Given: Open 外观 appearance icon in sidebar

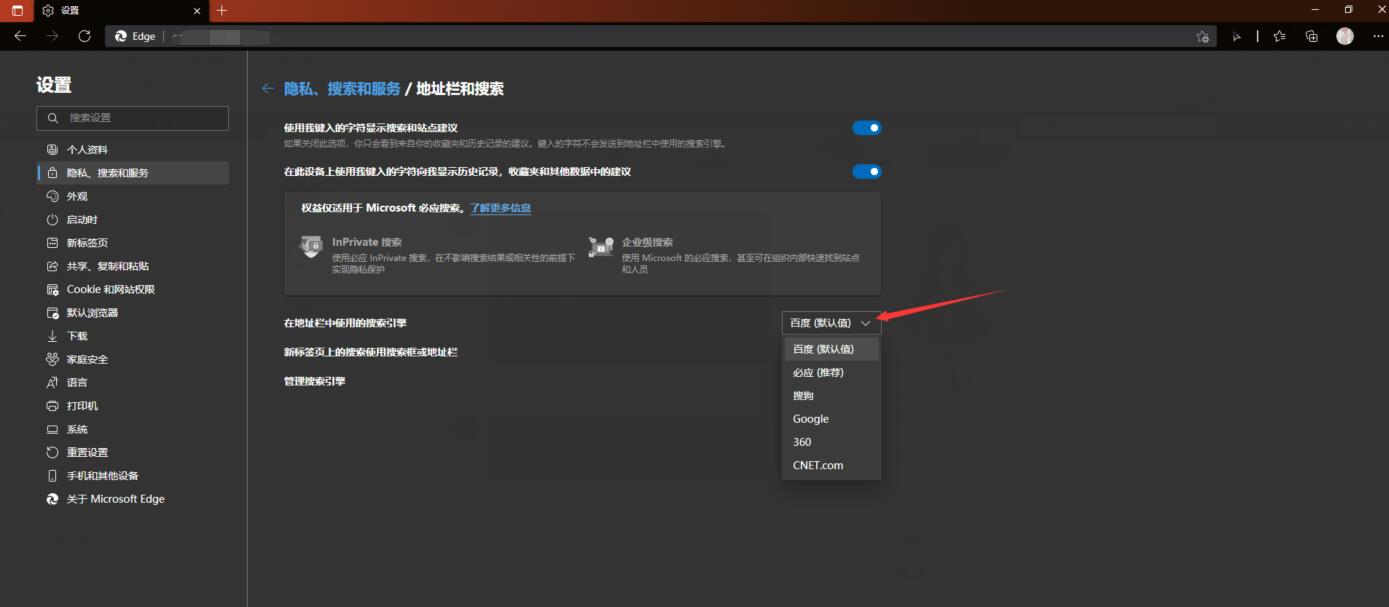Looking at the screenshot, I should tap(53, 196).
